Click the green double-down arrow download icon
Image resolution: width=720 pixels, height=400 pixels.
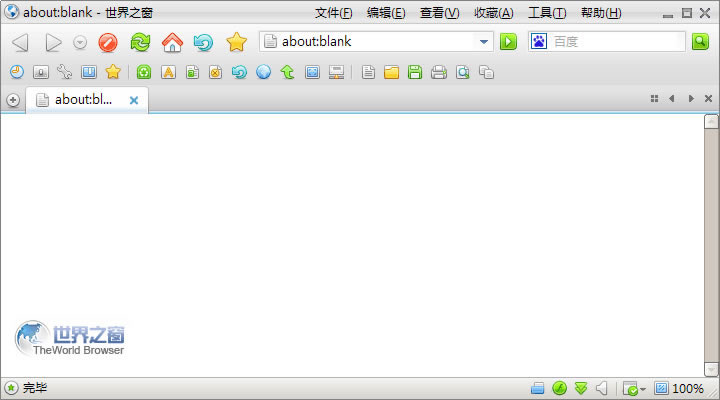pos(581,389)
